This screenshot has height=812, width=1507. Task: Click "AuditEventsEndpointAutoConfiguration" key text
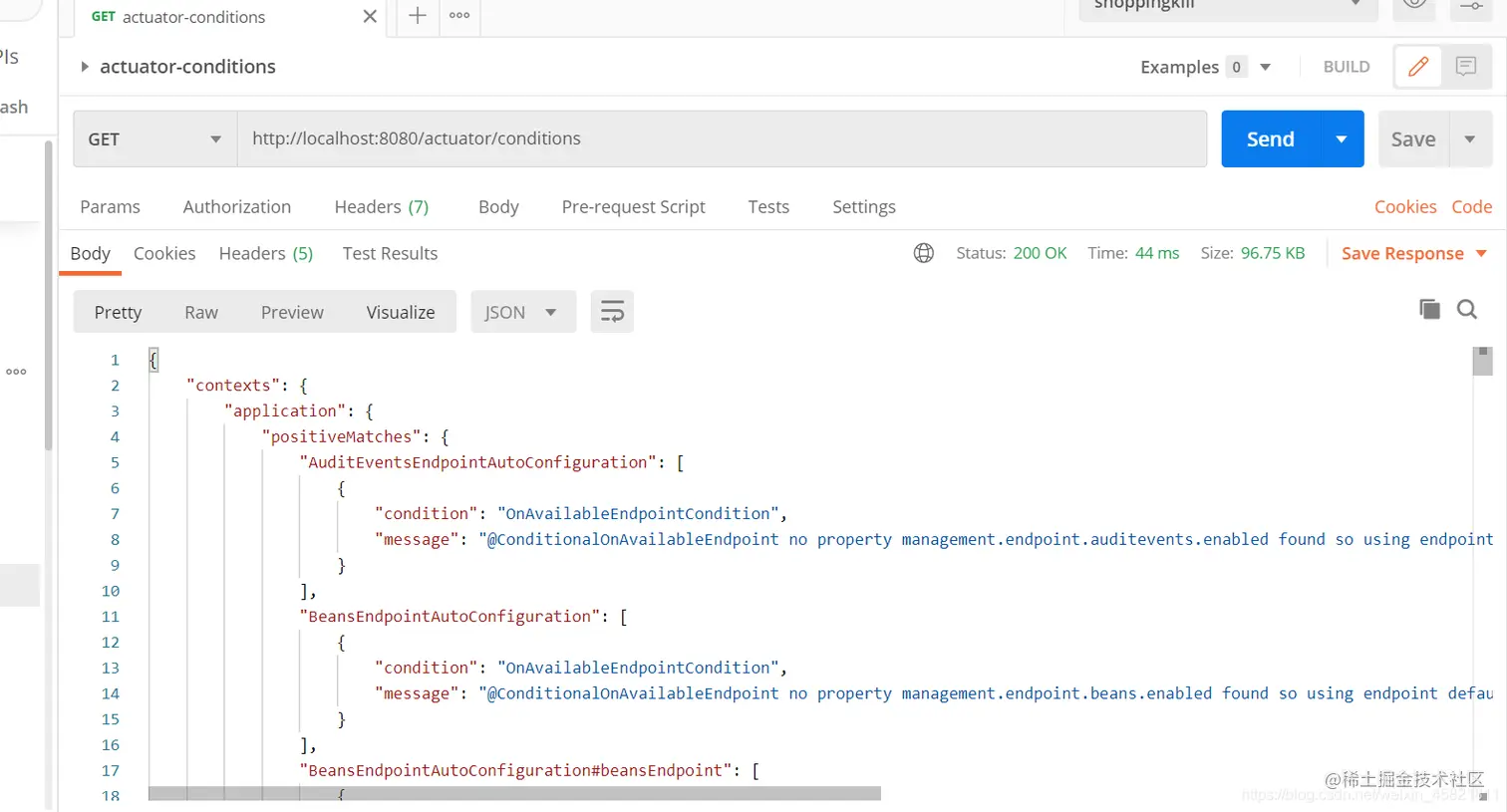point(478,462)
